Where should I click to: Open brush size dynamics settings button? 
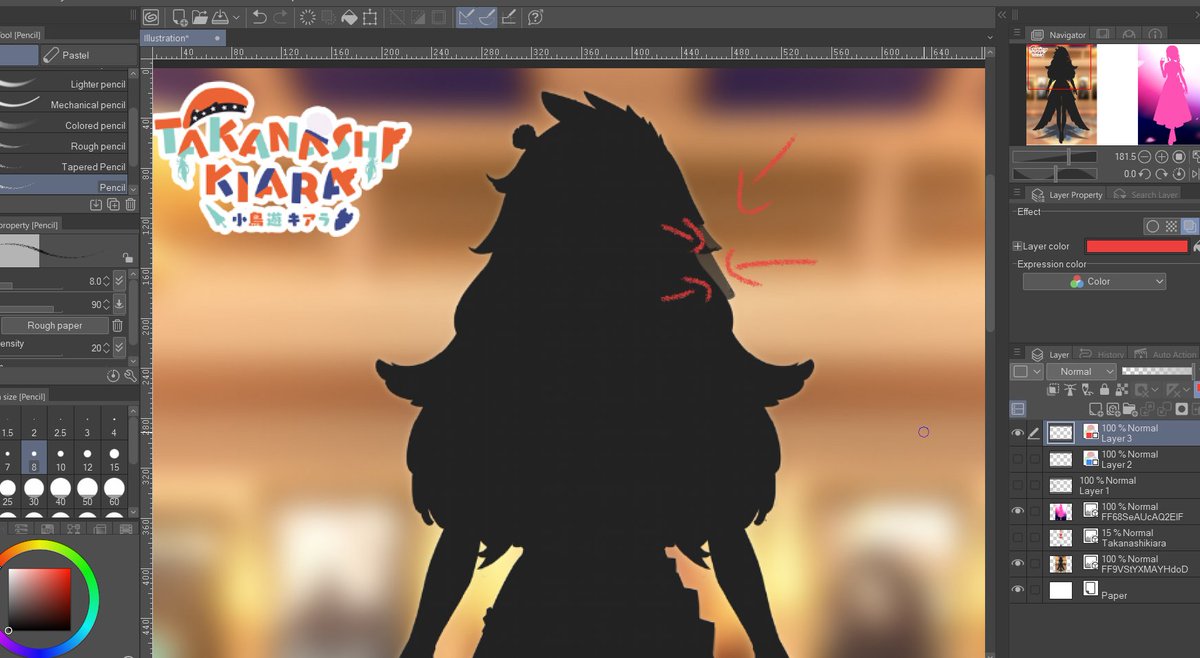tap(119, 282)
